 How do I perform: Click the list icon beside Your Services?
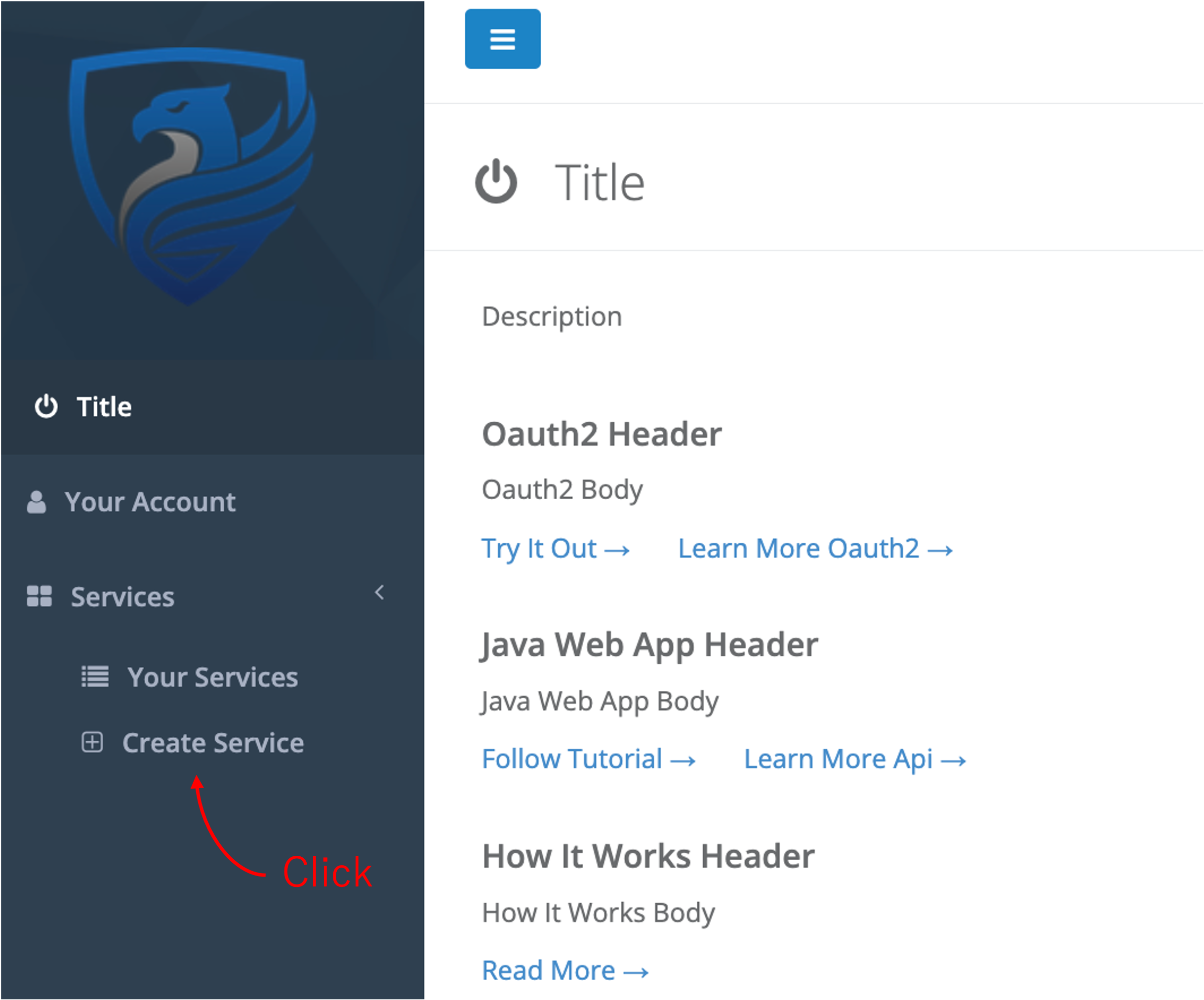click(95, 677)
